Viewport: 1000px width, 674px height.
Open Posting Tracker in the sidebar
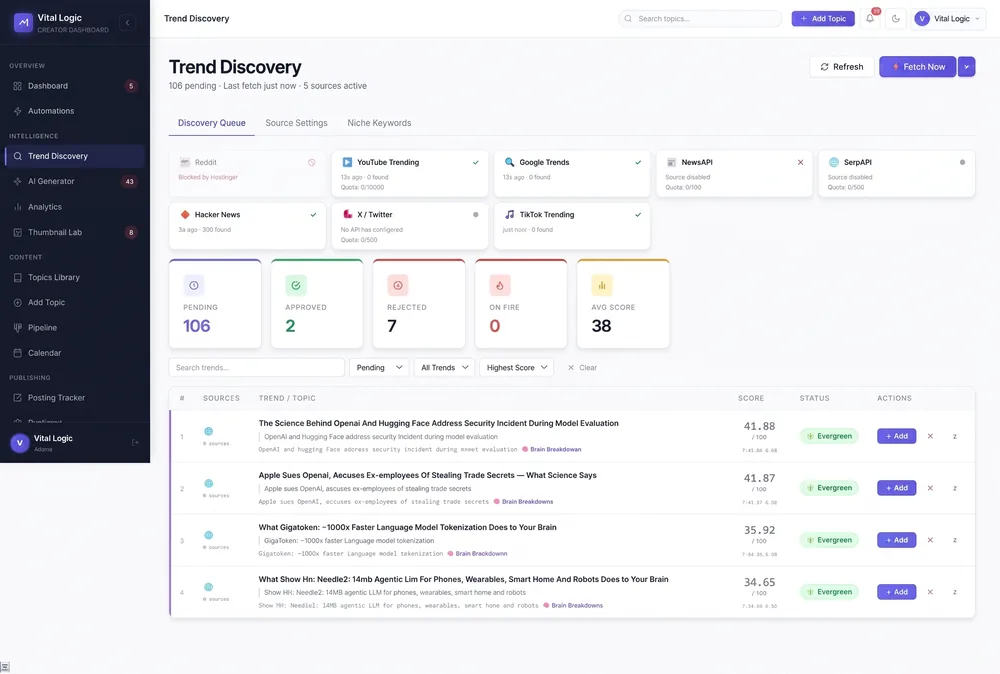coord(75,398)
